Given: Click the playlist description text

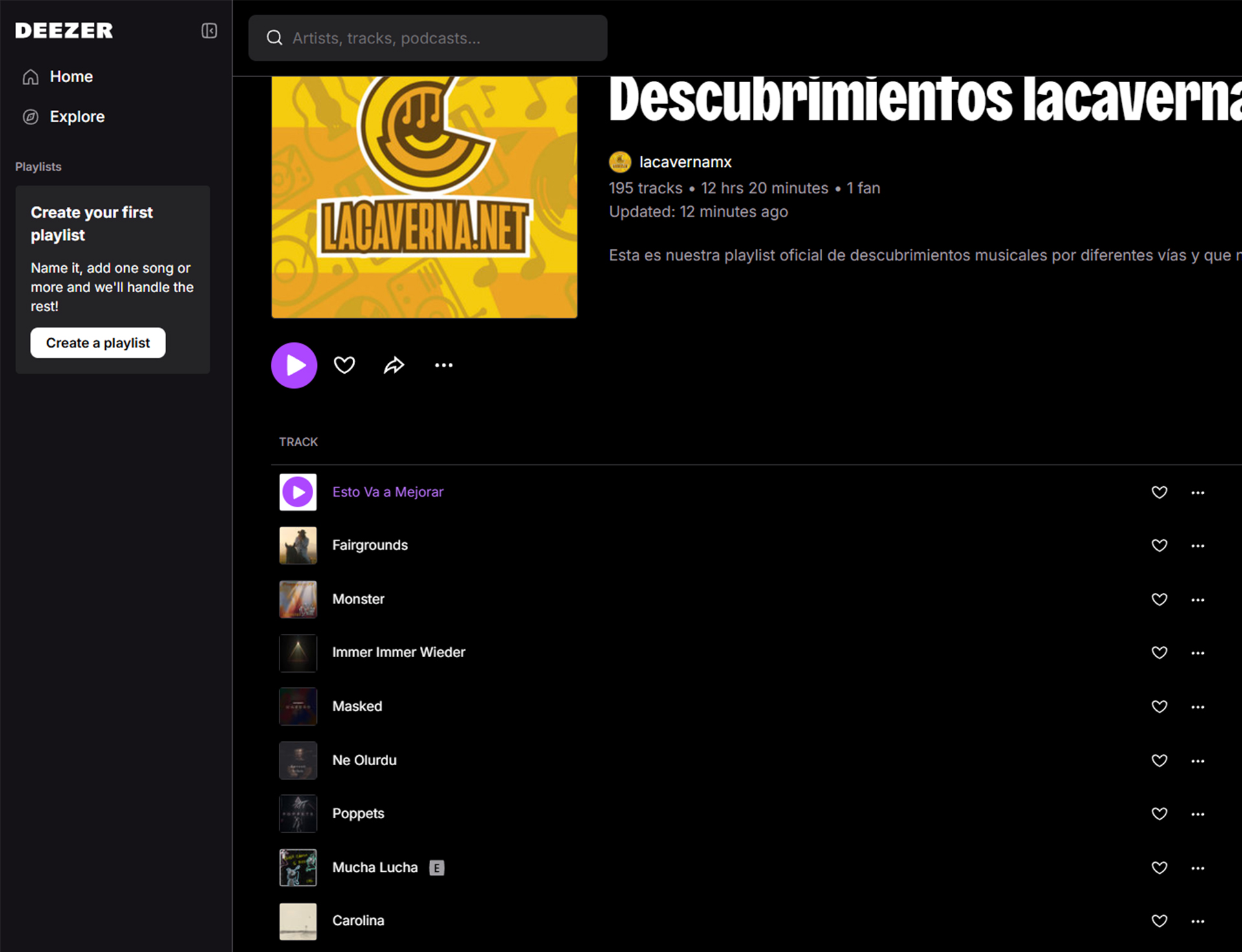Looking at the screenshot, I should click(925, 255).
